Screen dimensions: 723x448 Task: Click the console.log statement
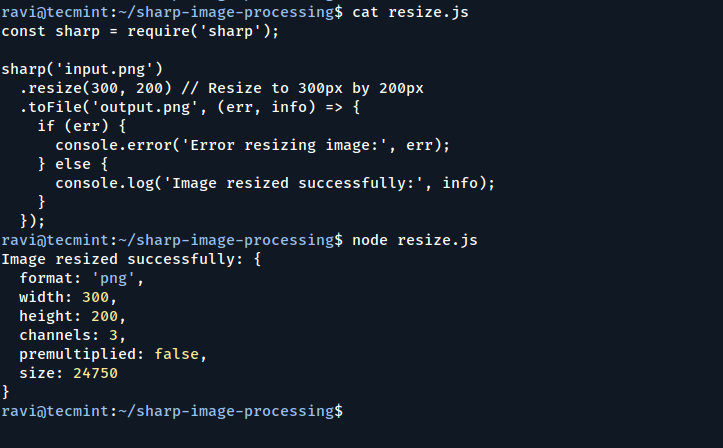click(x=275, y=183)
